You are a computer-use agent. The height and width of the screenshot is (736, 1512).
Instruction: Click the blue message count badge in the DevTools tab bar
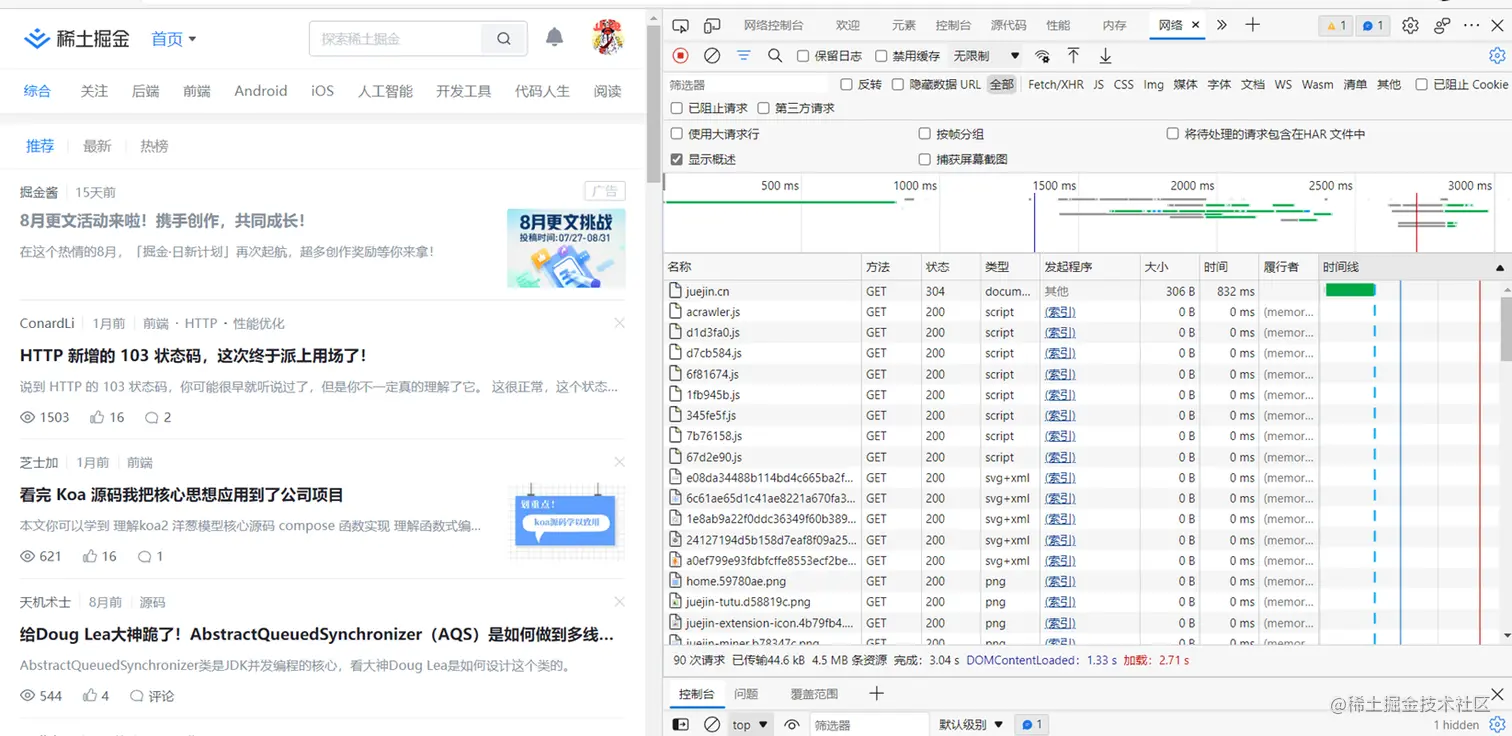pyautogui.click(x=1373, y=26)
